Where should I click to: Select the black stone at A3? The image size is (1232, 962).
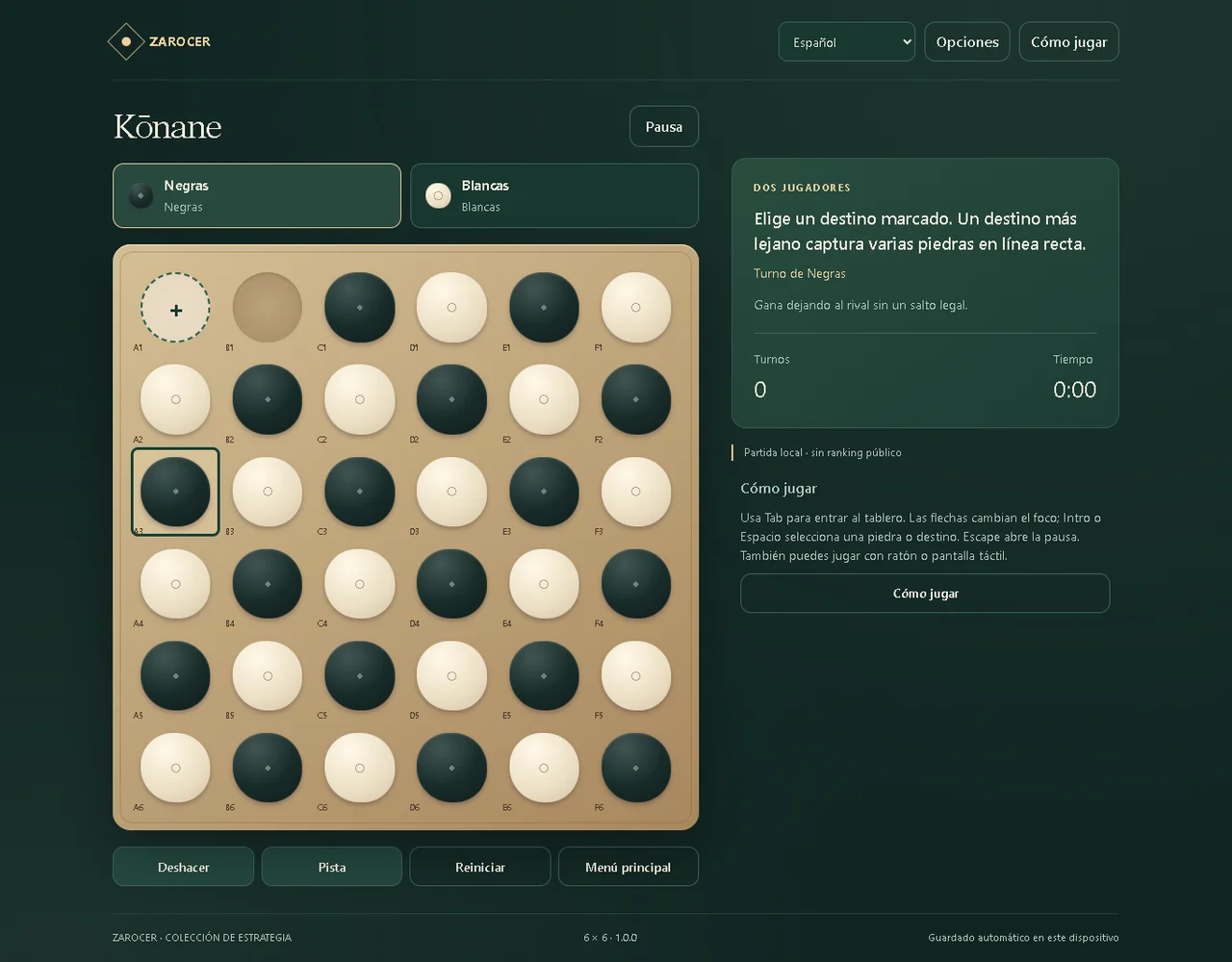(175, 492)
